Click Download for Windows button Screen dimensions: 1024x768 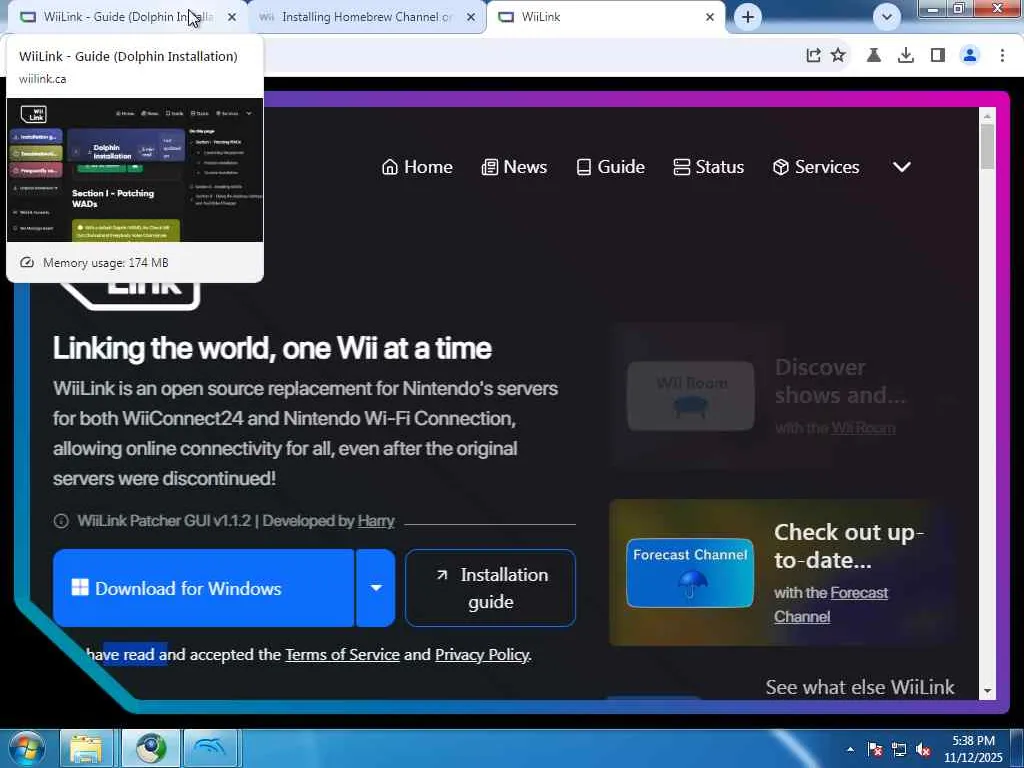(x=204, y=588)
